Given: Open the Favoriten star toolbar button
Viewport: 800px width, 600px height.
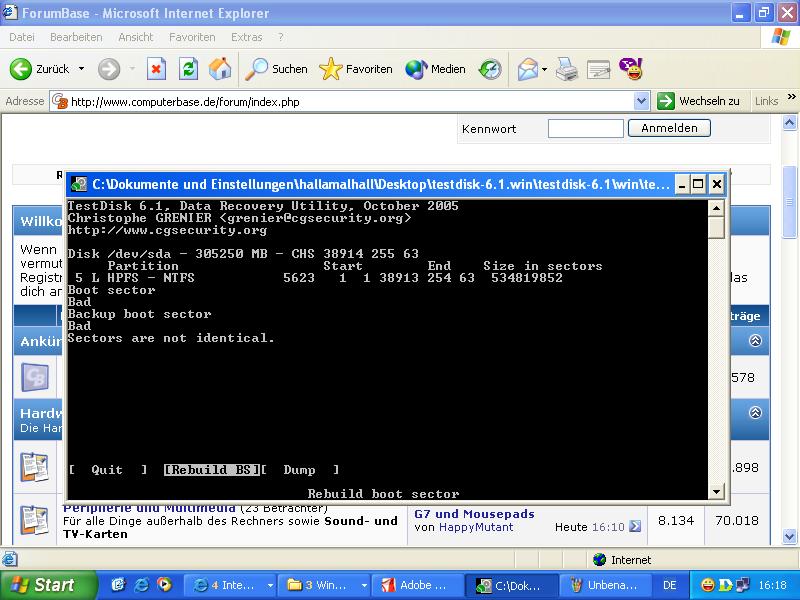Looking at the screenshot, I should coord(356,69).
